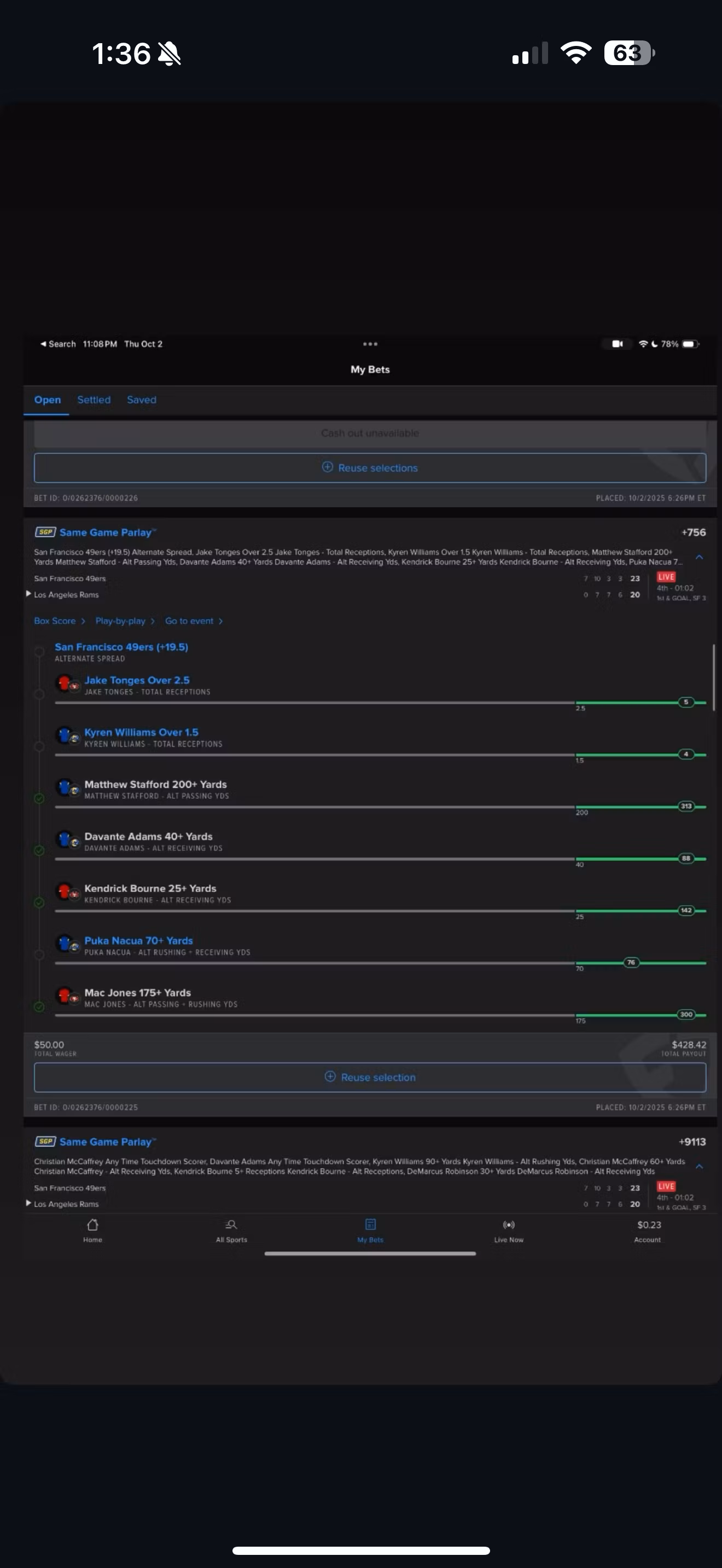
Task: Open the Play-by-play link
Action: click(x=124, y=621)
